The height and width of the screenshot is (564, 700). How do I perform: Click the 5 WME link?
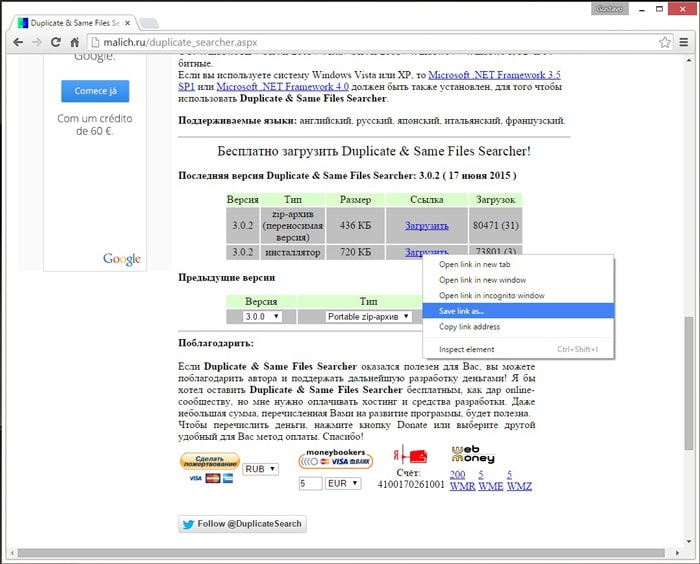491,480
